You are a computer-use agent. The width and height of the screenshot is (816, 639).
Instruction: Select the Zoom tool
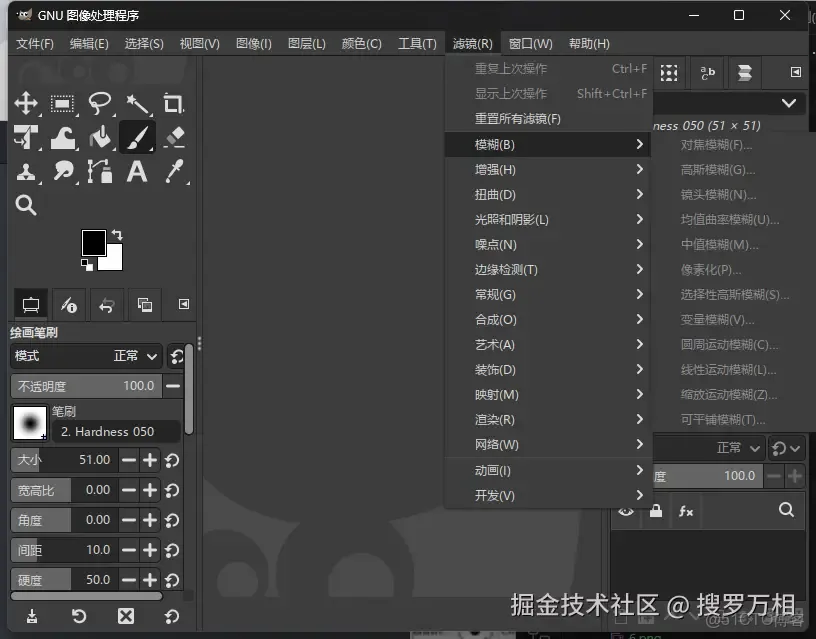point(25,203)
